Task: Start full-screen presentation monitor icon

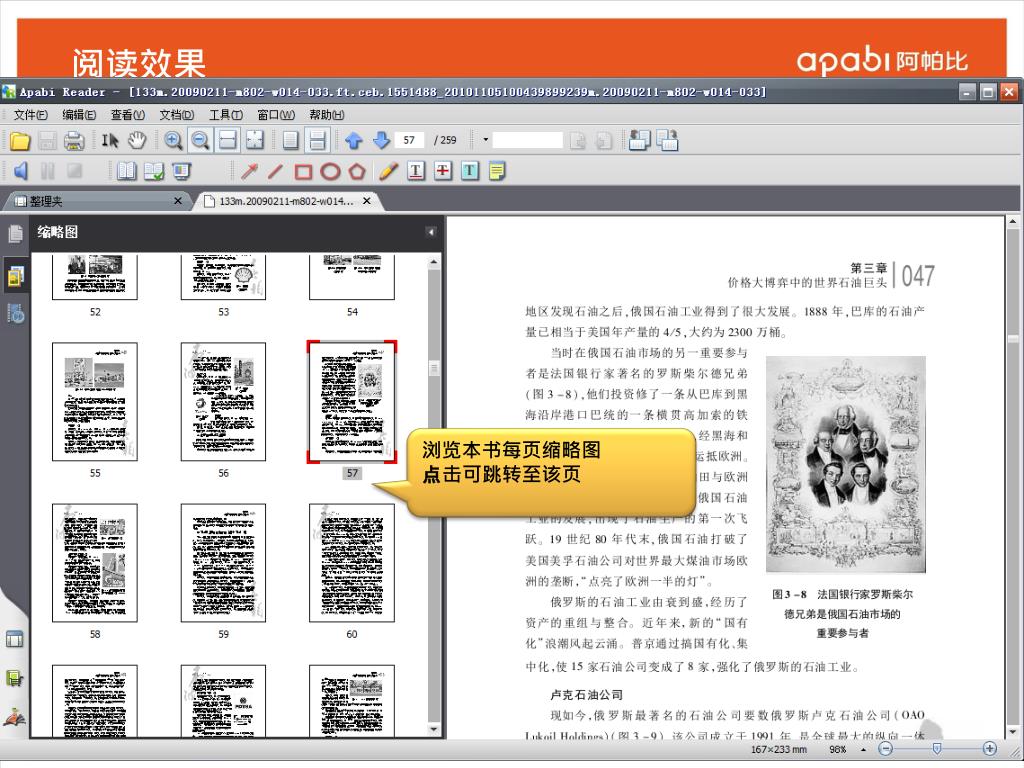Action: click(181, 171)
